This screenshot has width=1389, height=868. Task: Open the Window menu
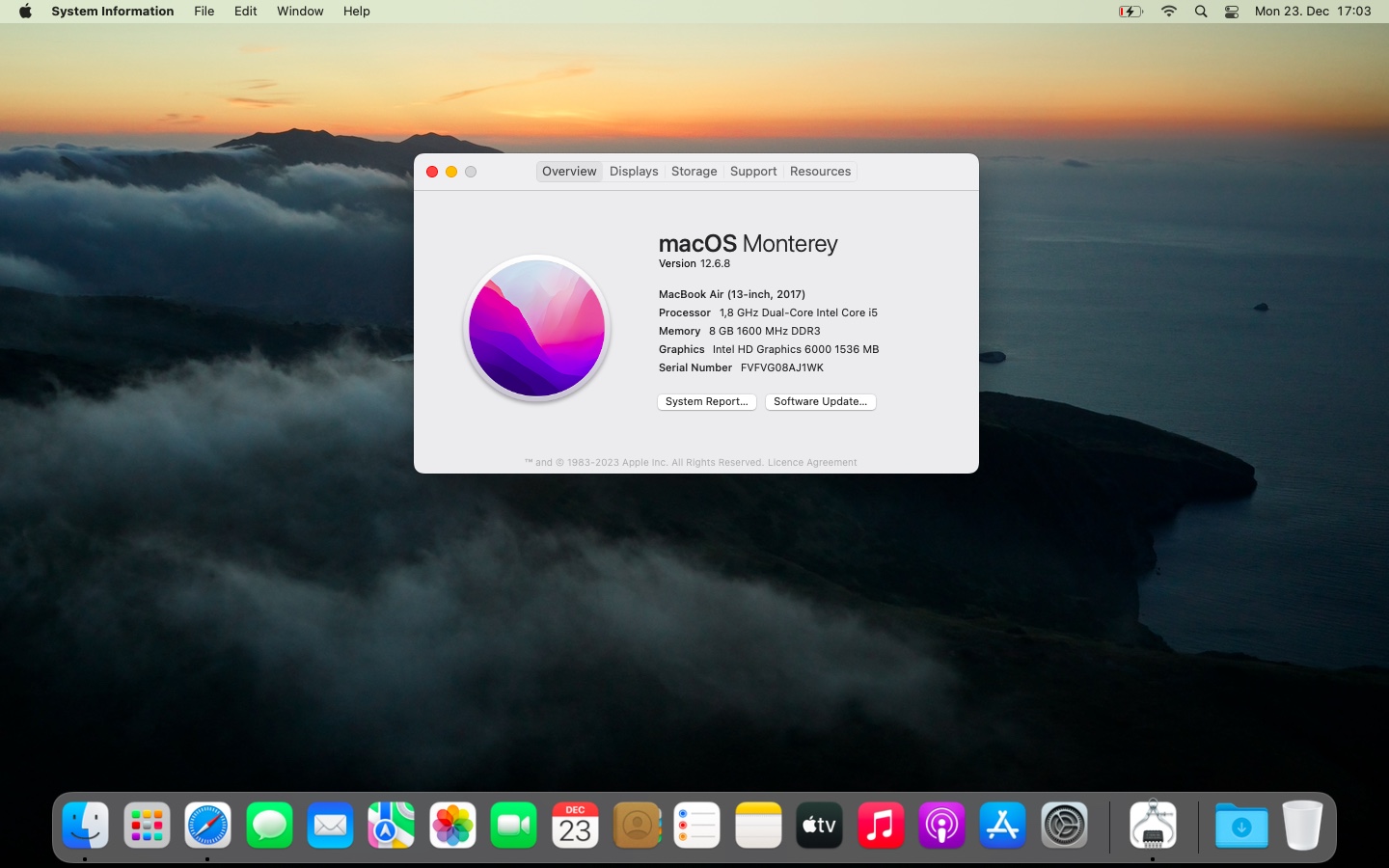click(x=300, y=12)
